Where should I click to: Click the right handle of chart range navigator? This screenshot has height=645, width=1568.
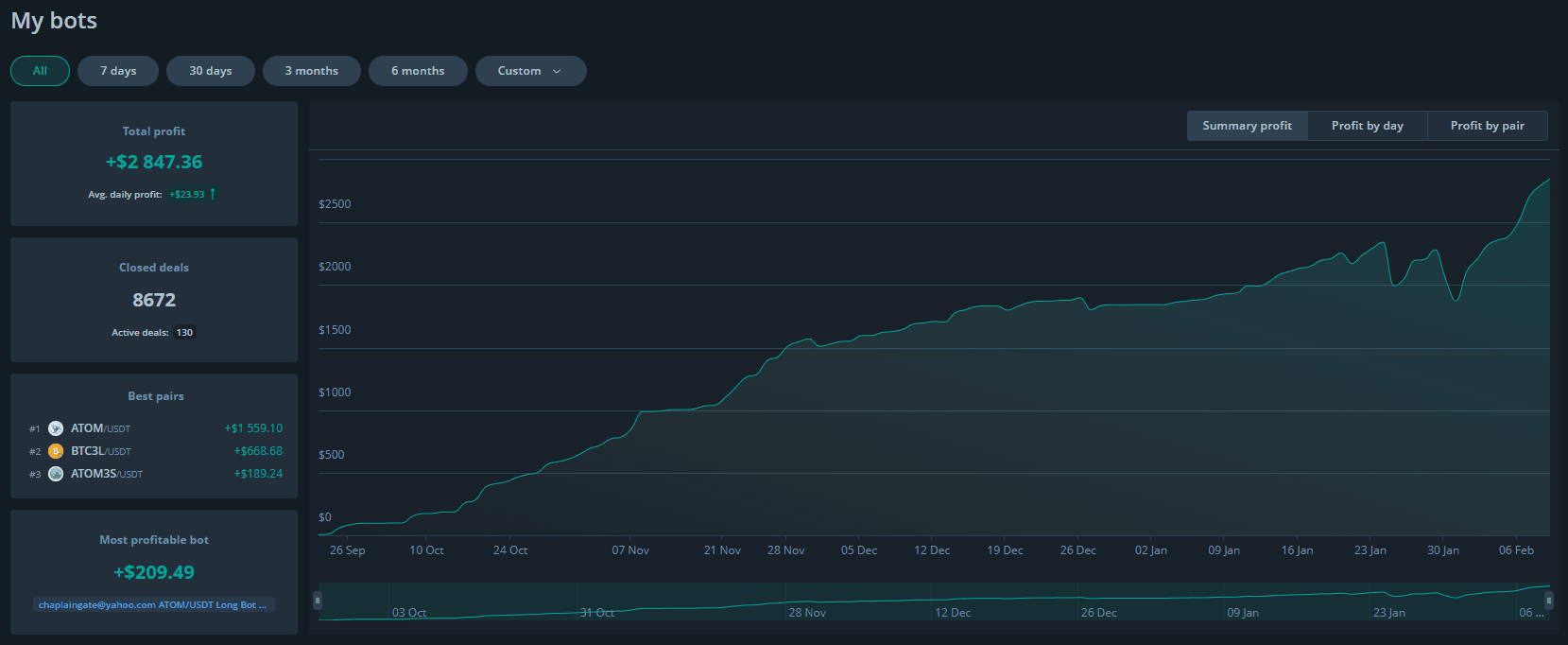coord(1548,601)
